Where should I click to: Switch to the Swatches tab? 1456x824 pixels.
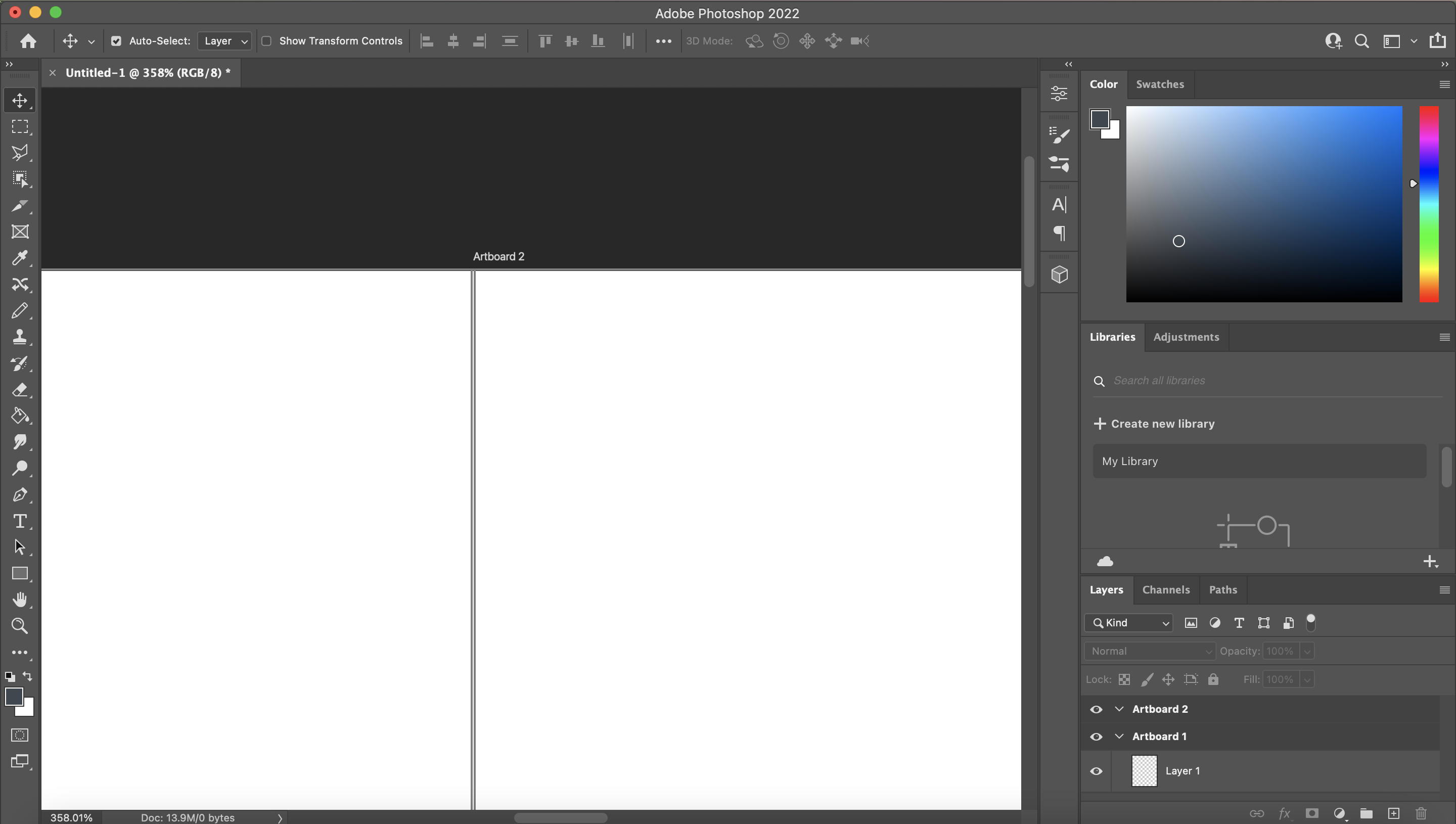1160,84
